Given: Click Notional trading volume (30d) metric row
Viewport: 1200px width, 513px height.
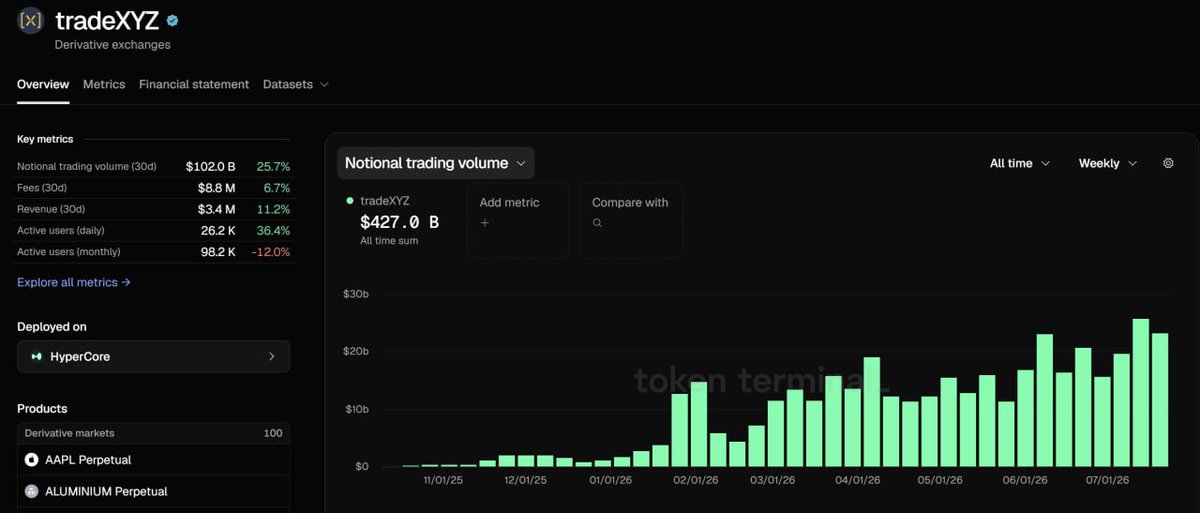Looking at the screenshot, I should coord(153,166).
